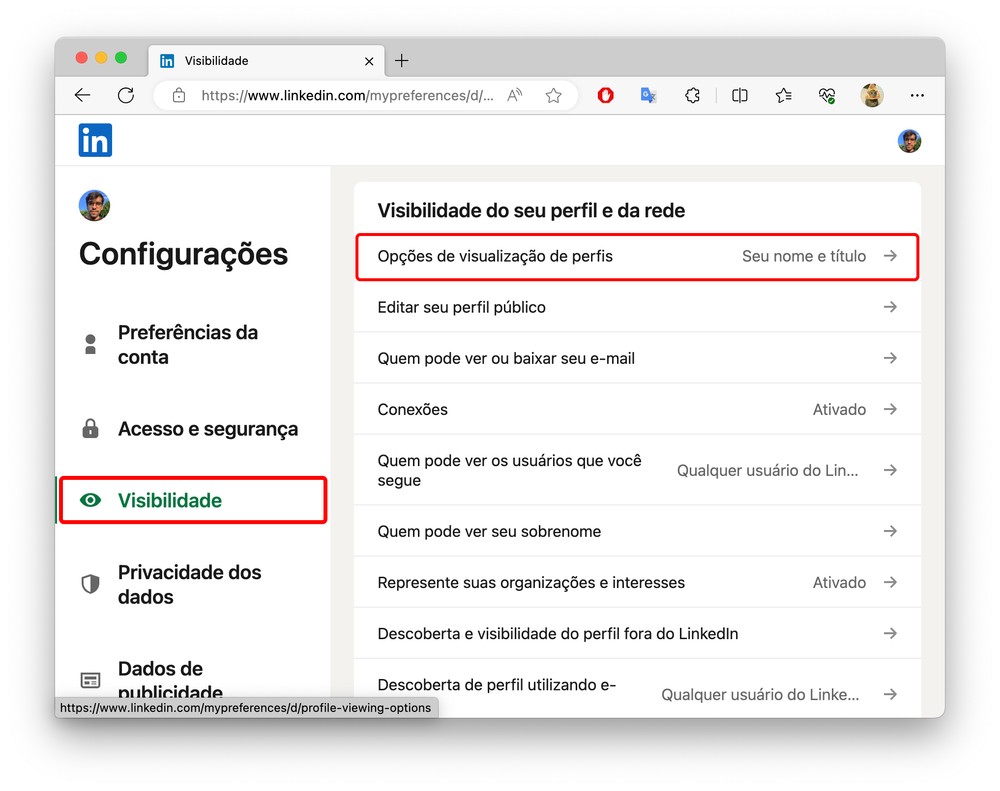Open the favorites list icon
This screenshot has height=791, width=1000.
(783, 96)
